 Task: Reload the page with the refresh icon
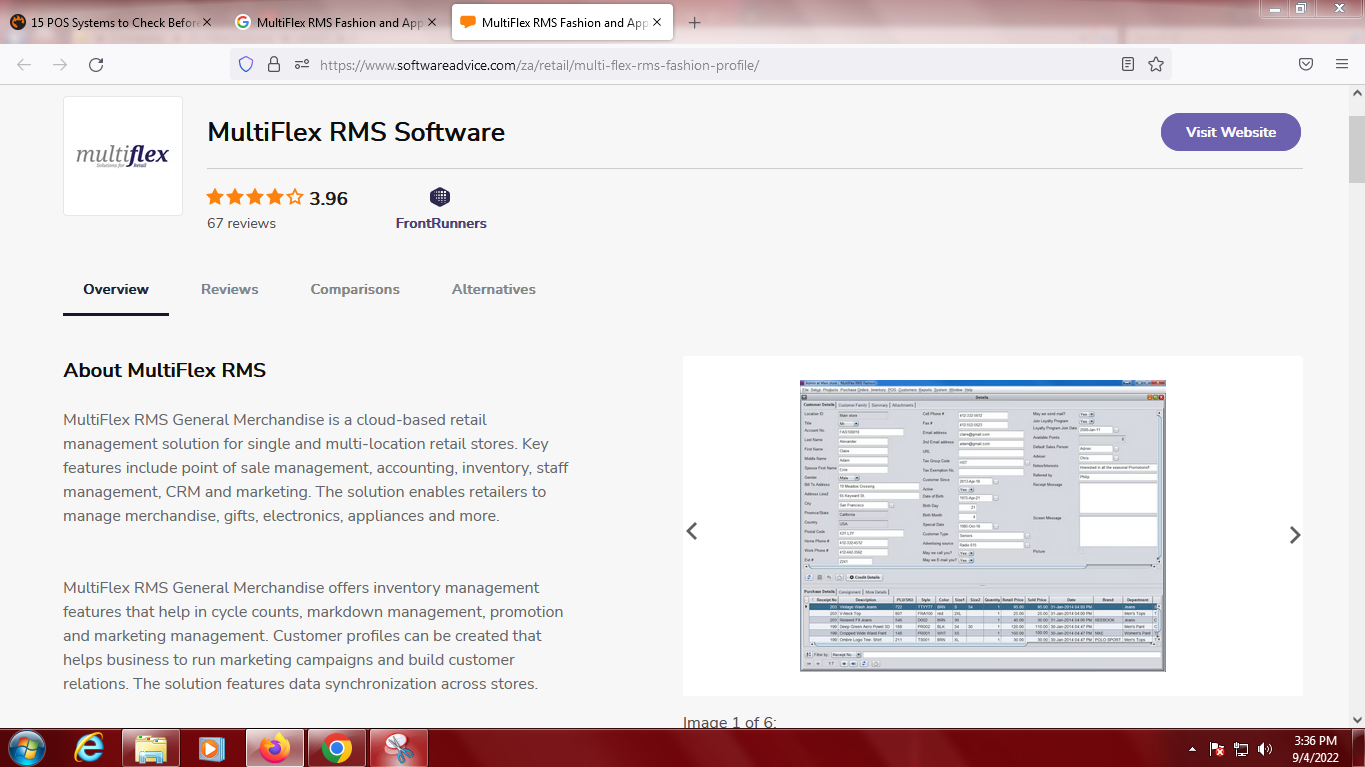pyautogui.click(x=96, y=64)
